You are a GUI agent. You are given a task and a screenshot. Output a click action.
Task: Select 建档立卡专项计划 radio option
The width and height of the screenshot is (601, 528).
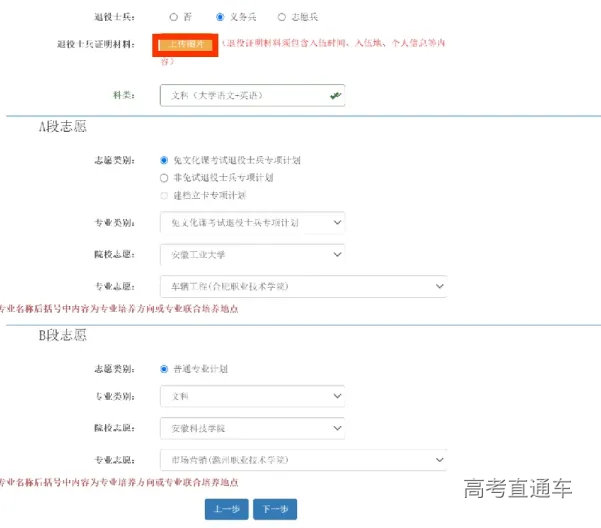coord(164,195)
